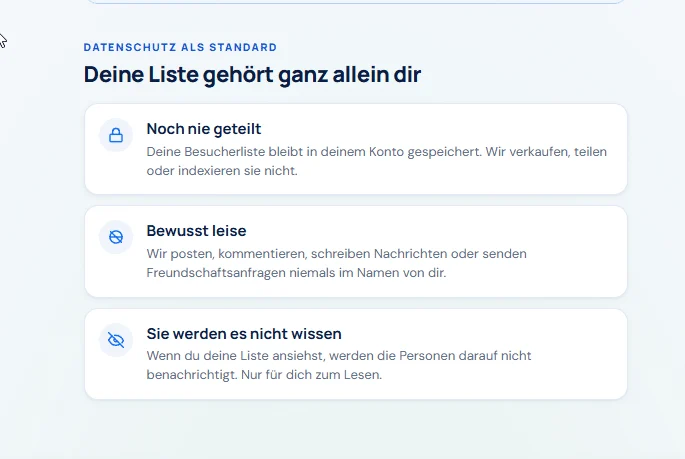Click the blocked circle icon beside Bewusst leise
The height and width of the screenshot is (459, 685).
(x=116, y=237)
